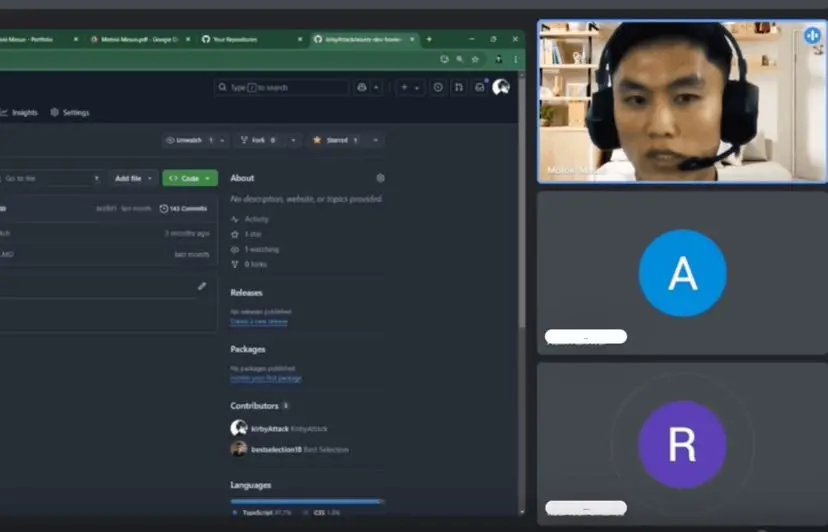Close the Your Repositories tab
This screenshot has height=532, width=828.
pyautogui.click(x=300, y=39)
